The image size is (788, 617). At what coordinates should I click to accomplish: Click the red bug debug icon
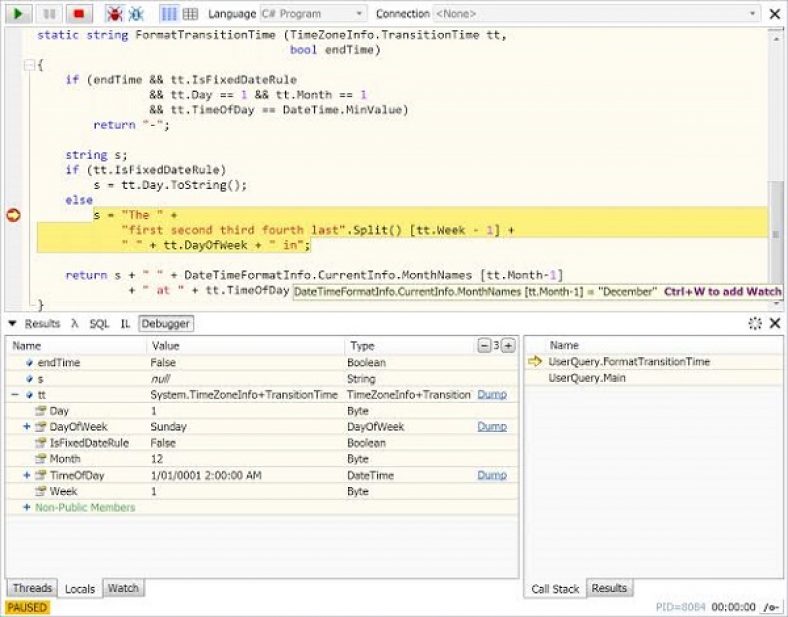114,14
